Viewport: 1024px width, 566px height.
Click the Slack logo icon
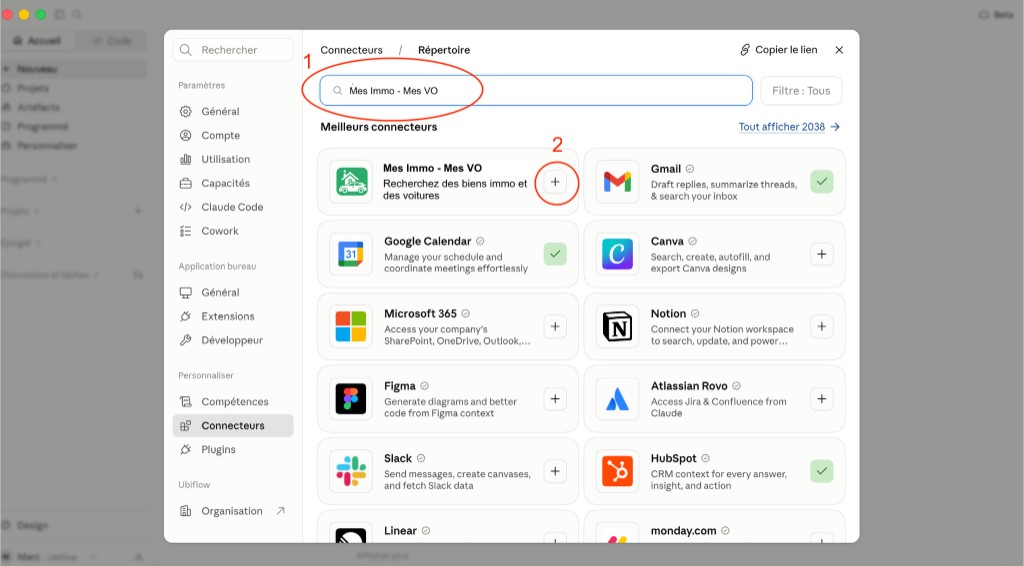[x=351, y=471]
